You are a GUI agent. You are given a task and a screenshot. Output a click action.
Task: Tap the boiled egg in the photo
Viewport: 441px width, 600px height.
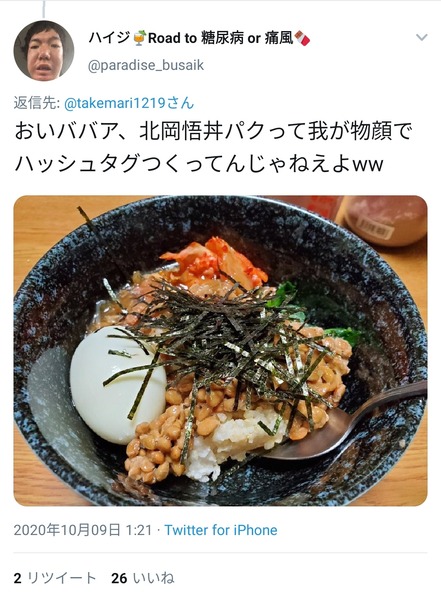click(x=118, y=385)
